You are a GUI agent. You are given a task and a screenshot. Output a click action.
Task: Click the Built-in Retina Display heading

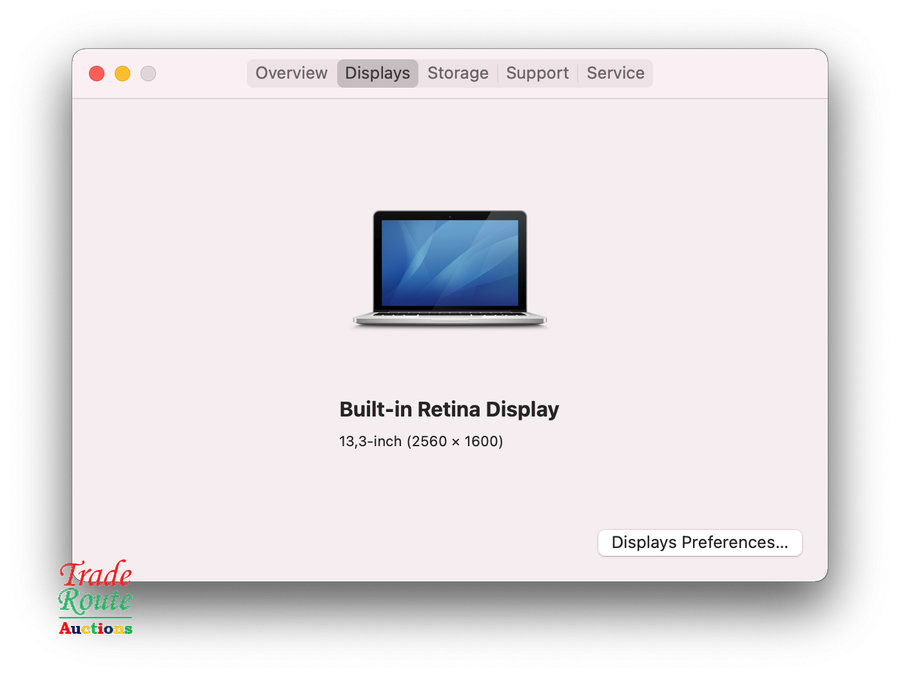coord(449,409)
